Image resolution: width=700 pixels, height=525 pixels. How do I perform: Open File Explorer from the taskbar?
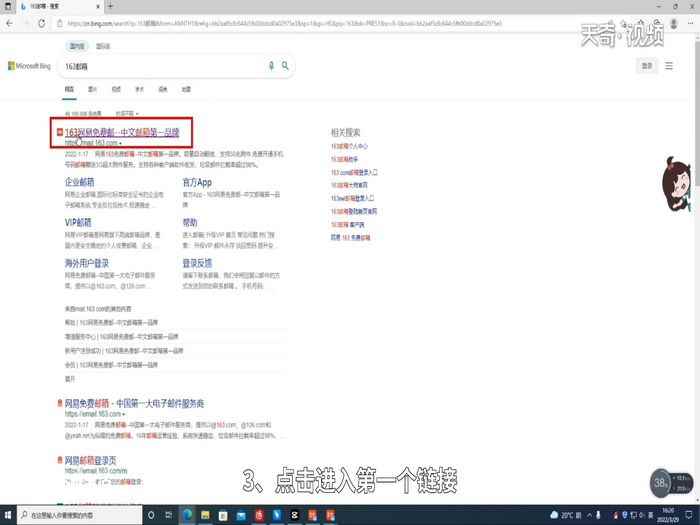click(205, 515)
